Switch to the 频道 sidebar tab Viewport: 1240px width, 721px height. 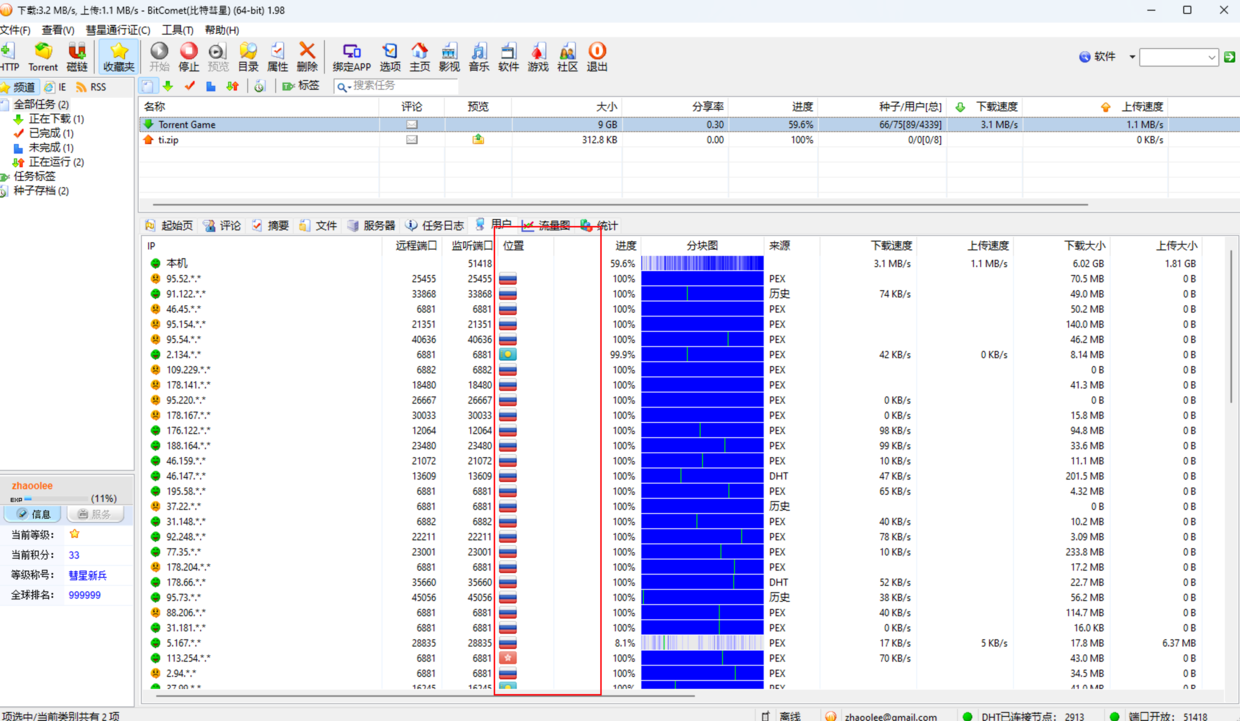[19, 88]
